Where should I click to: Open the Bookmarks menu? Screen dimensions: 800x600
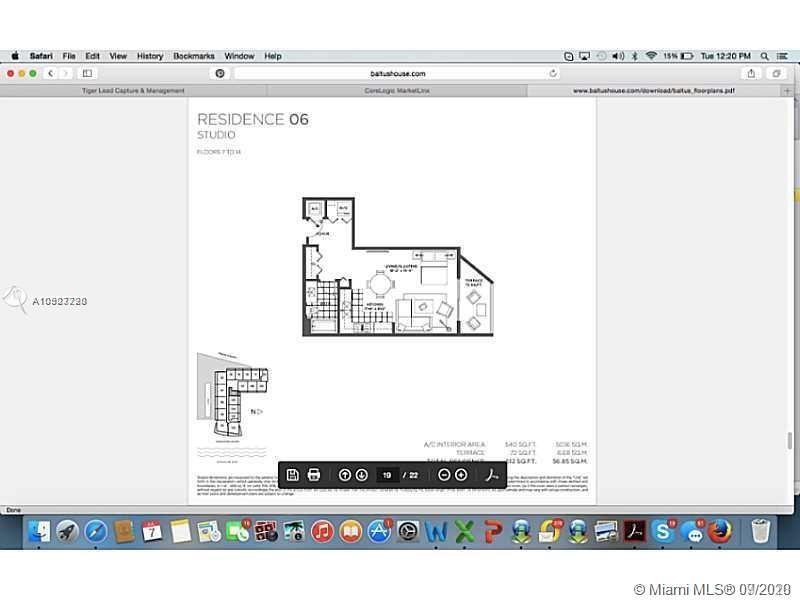pos(194,56)
